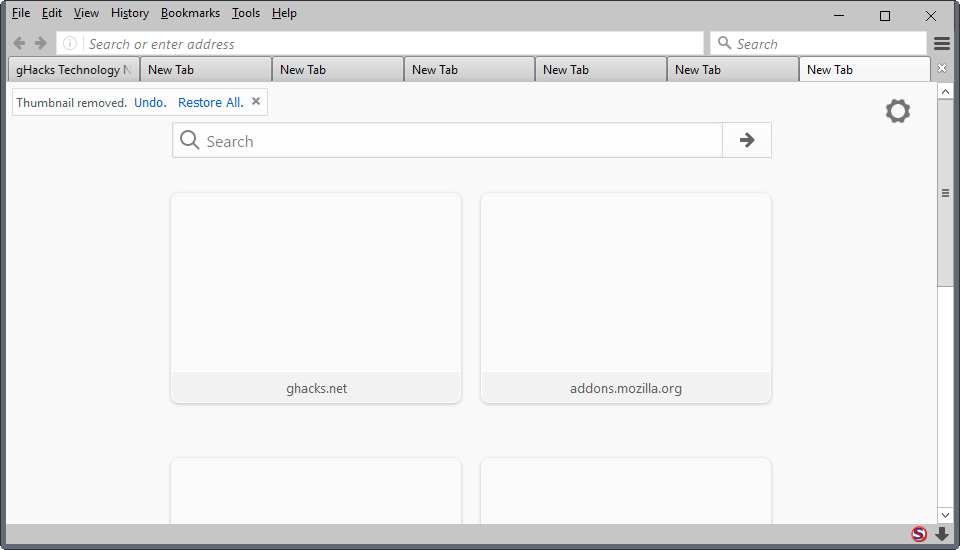This screenshot has height=550, width=960.
Task: Open the downloads arrow in status bar
Action: pyautogui.click(x=942, y=534)
